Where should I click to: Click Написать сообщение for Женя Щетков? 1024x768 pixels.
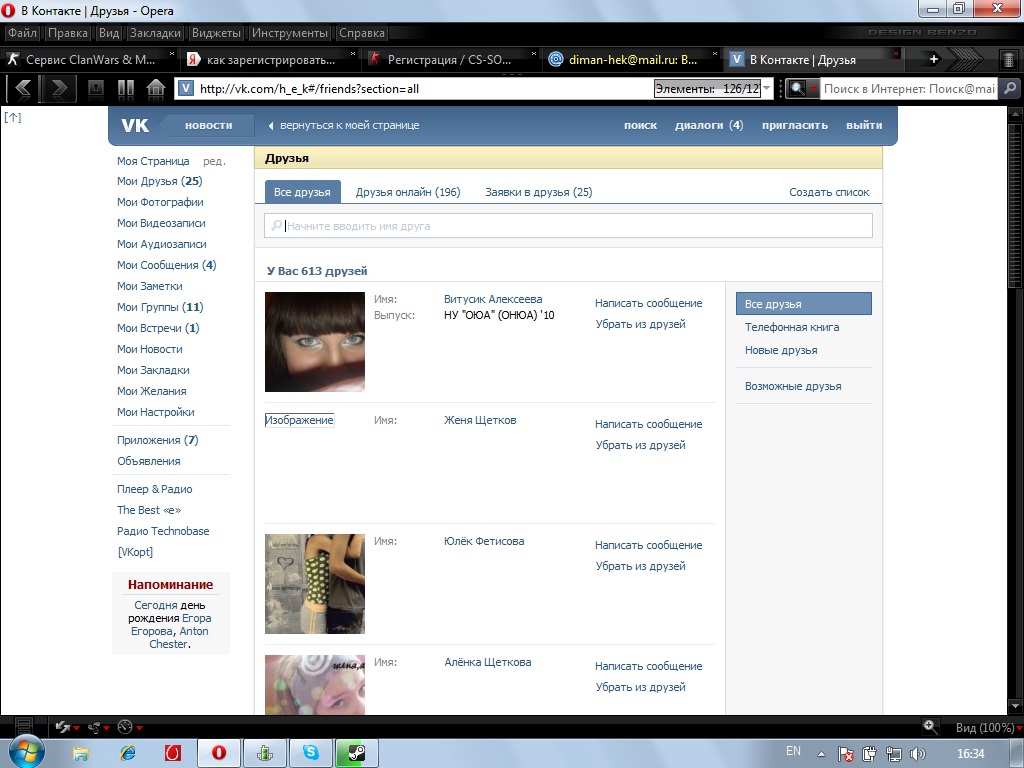tap(648, 424)
